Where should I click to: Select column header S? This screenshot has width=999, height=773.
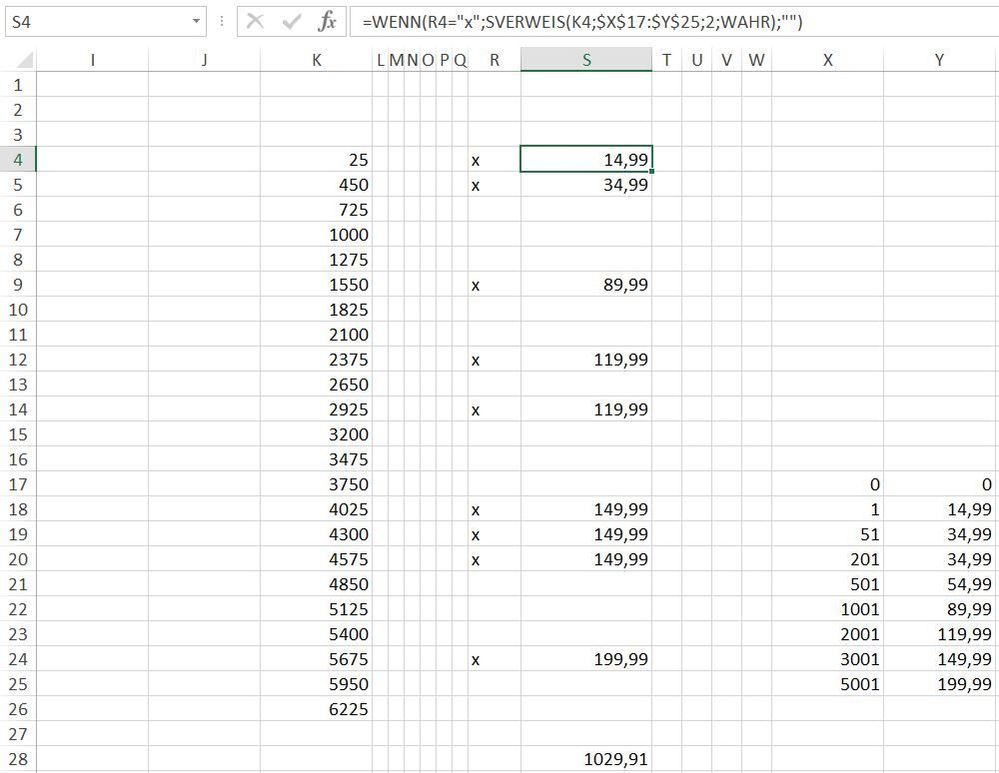(x=586, y=60)
